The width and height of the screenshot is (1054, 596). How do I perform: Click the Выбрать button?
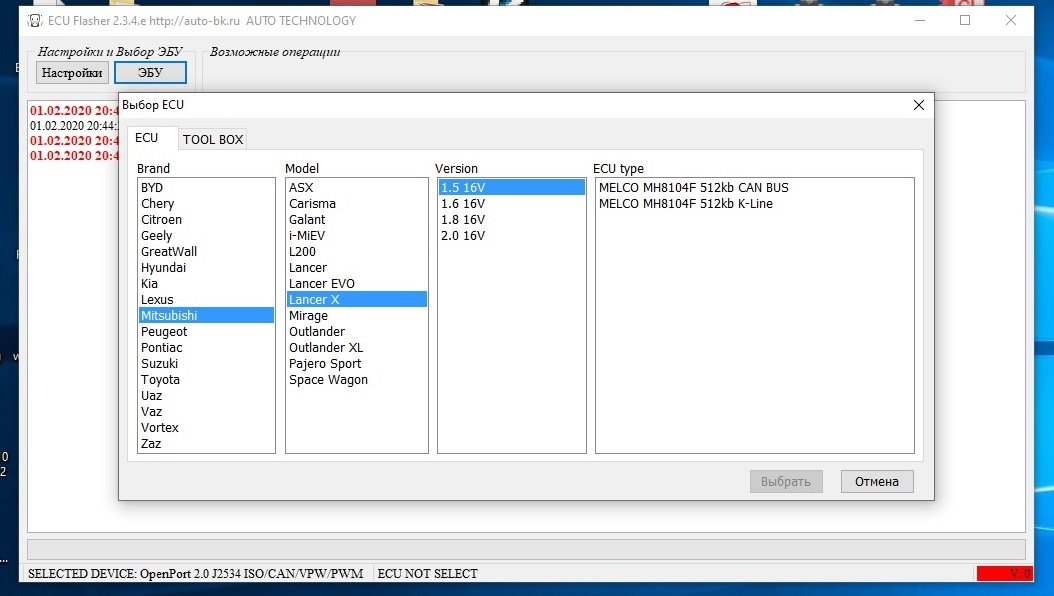[x=786, y=481]
